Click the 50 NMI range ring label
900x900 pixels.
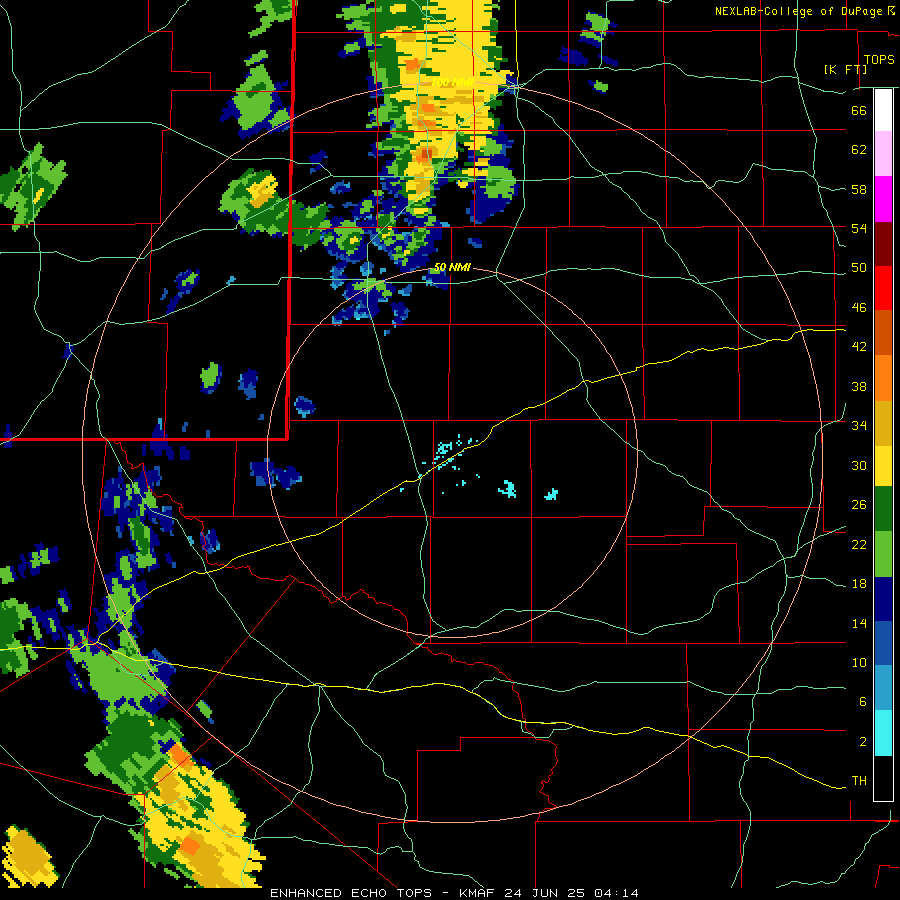(452, 267)
